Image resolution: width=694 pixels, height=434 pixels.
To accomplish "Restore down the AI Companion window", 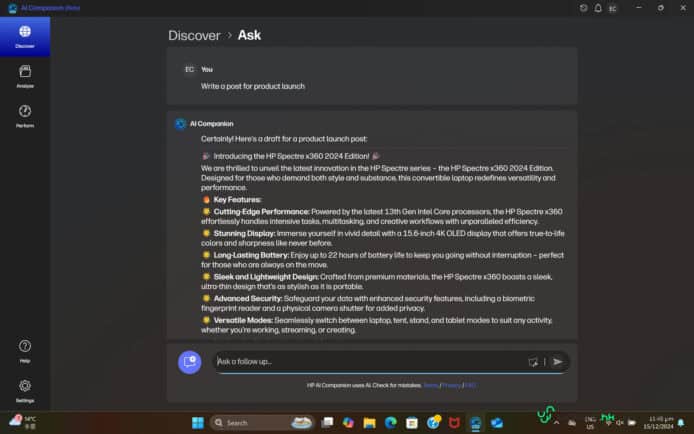I will 660,8.
